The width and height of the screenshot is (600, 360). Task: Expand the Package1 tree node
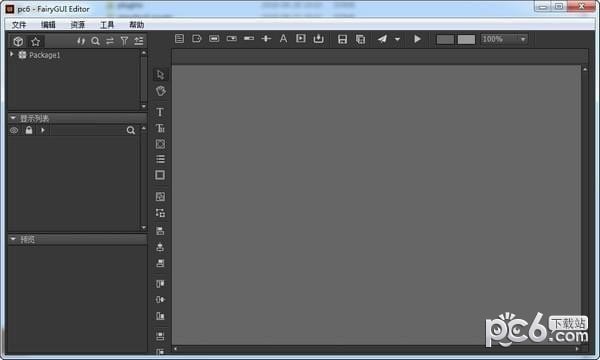(x=12, y=54)
